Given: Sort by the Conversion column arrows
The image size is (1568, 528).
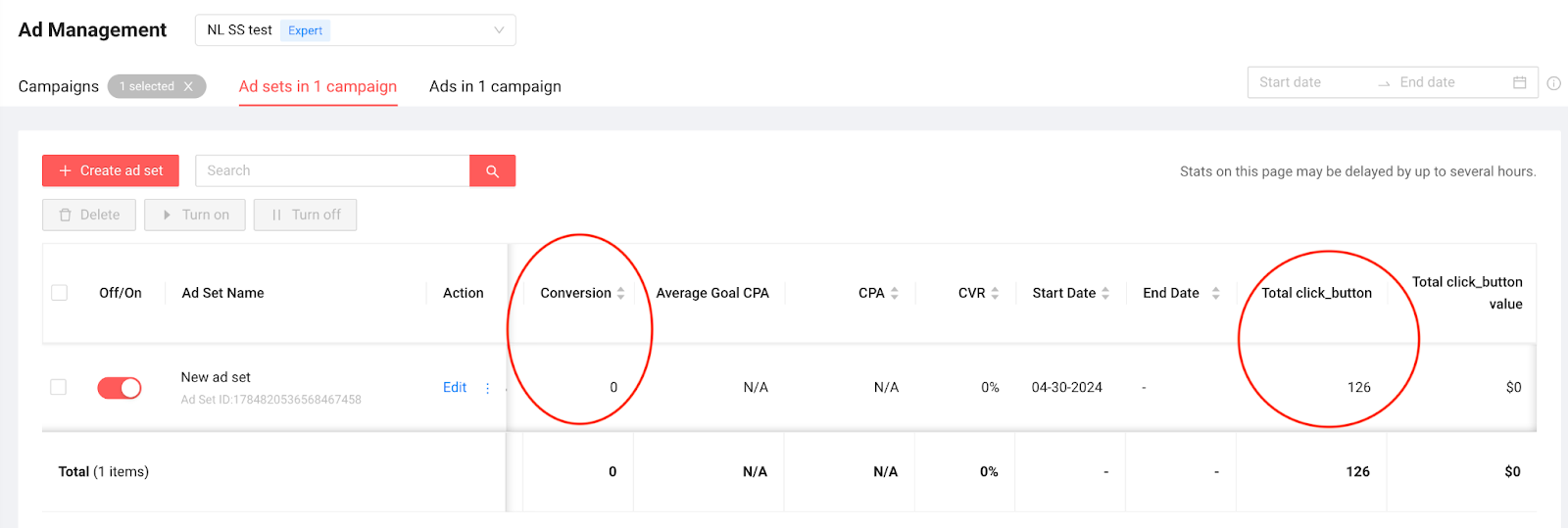Looking at the screenshot, I should 620,293.
